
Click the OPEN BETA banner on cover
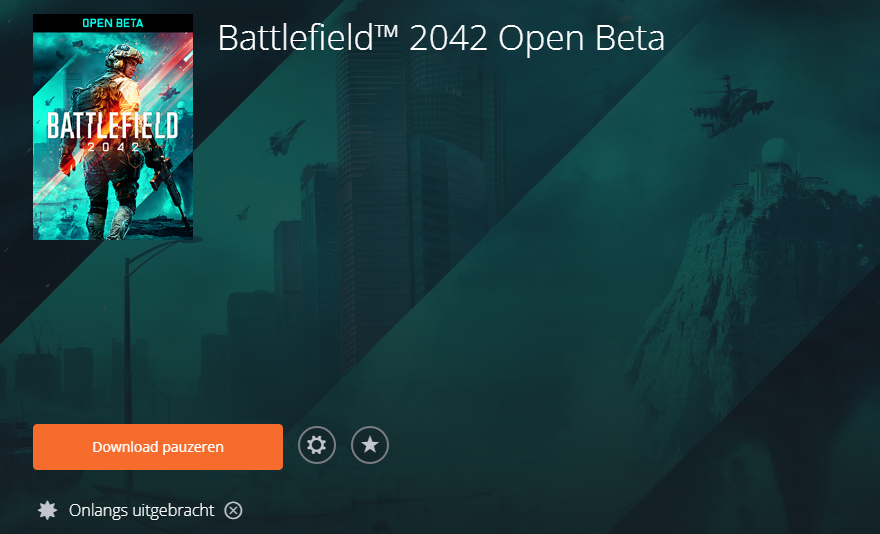pyautogui.click(x=113, y=23)
